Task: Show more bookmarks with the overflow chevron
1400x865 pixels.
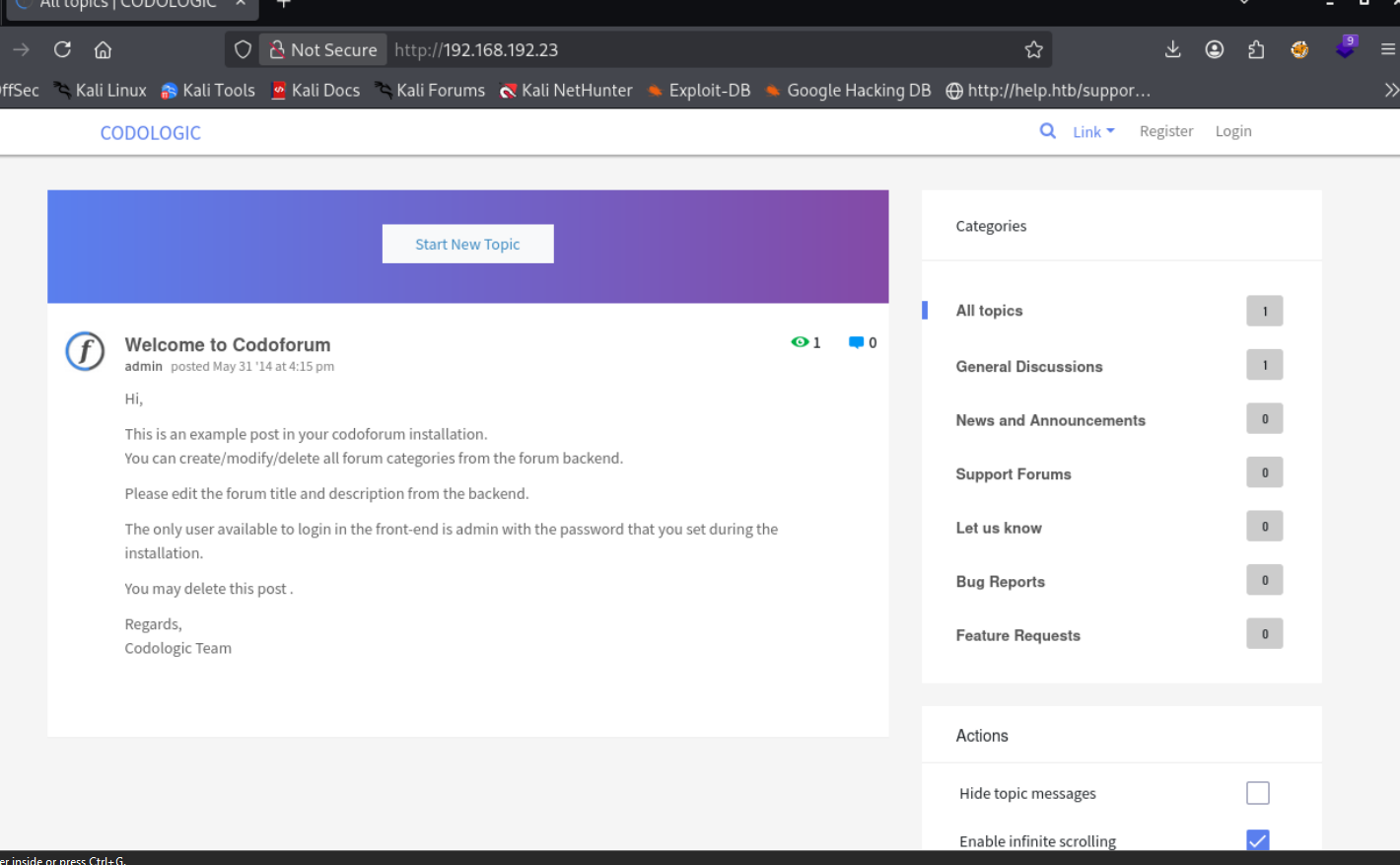Action: point(1390,90)
